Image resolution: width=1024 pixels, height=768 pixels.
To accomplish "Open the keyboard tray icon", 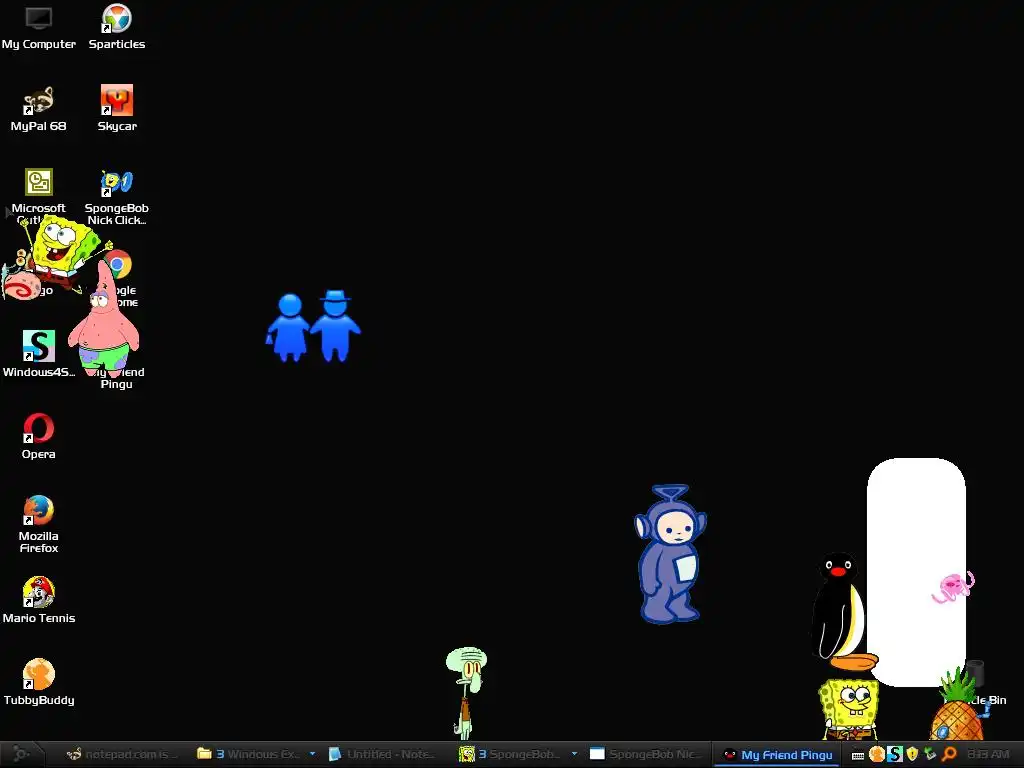I will pos(858,756).
